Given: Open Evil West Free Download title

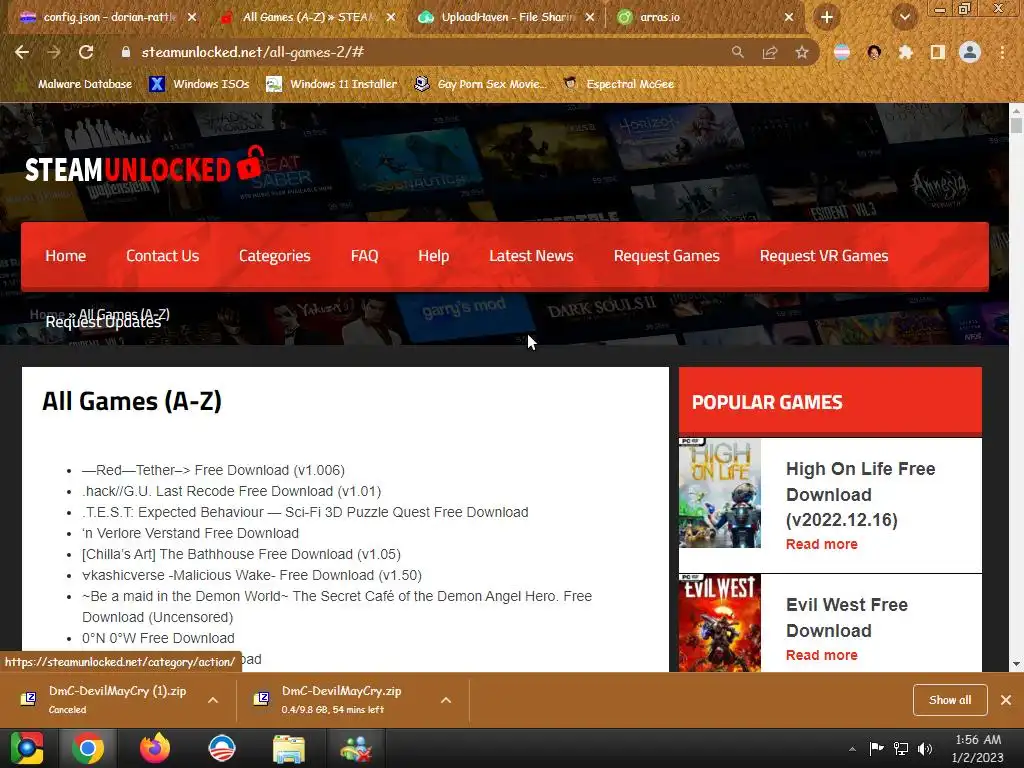Looking at the screenshot, I should coord(846,618).
